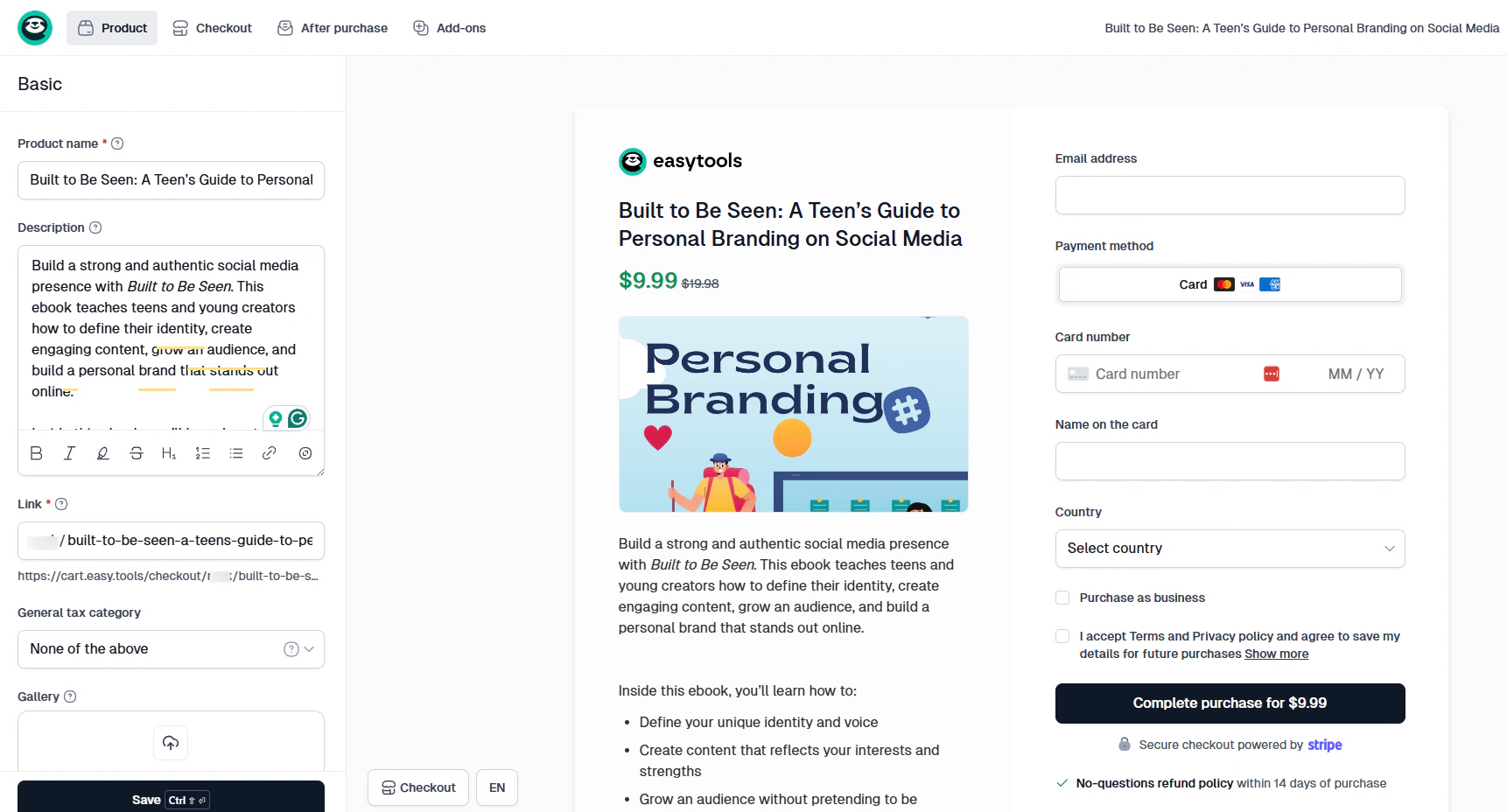Click the Basic section heading
Screen dimensions: 1507x812
(x=39, y=84)
